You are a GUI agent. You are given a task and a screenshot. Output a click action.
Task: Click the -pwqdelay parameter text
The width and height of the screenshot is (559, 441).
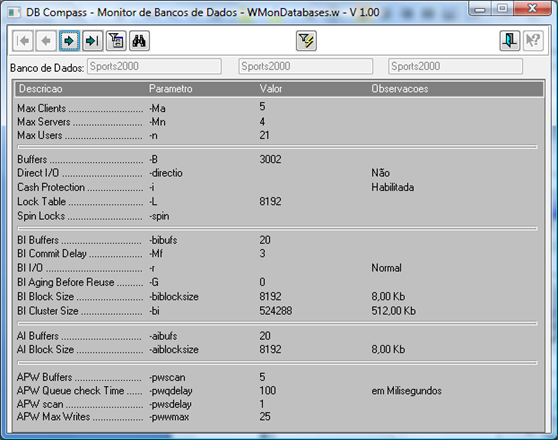[171, 391]
